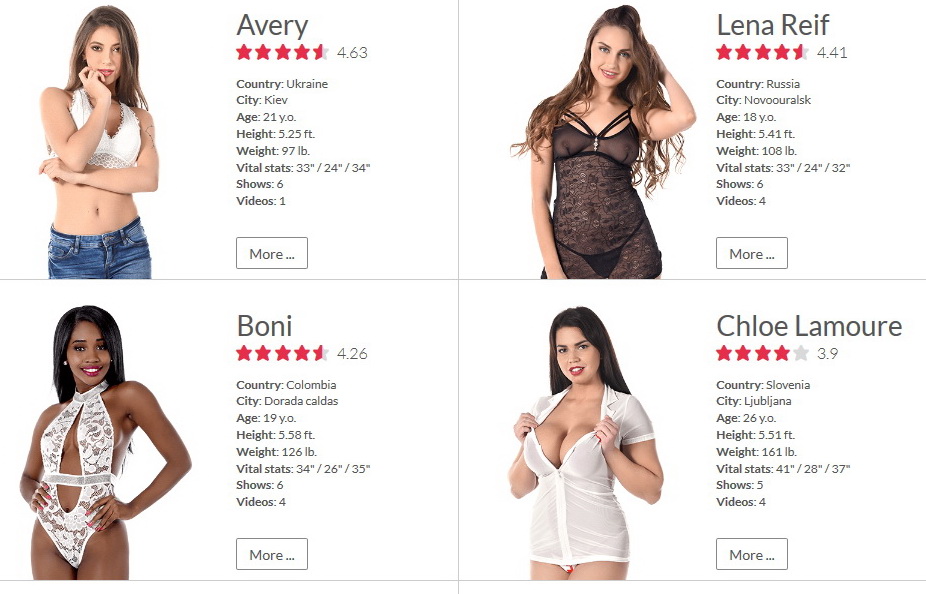Click the grey empty star for Chloe Lamoure
The height and width of the screenshot is (594, 926).
801,353
